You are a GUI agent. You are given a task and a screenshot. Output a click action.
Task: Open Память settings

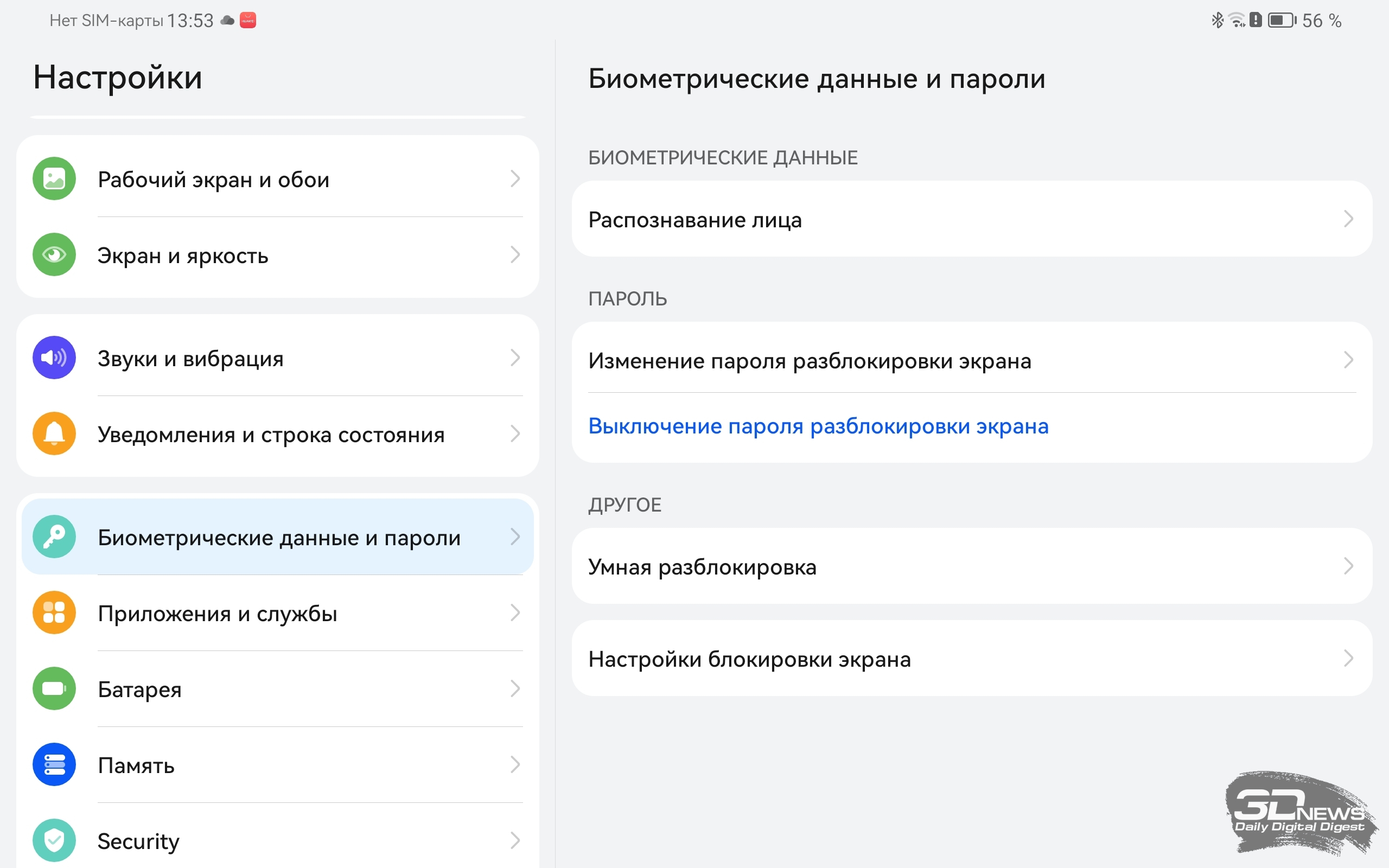[278, 765]
